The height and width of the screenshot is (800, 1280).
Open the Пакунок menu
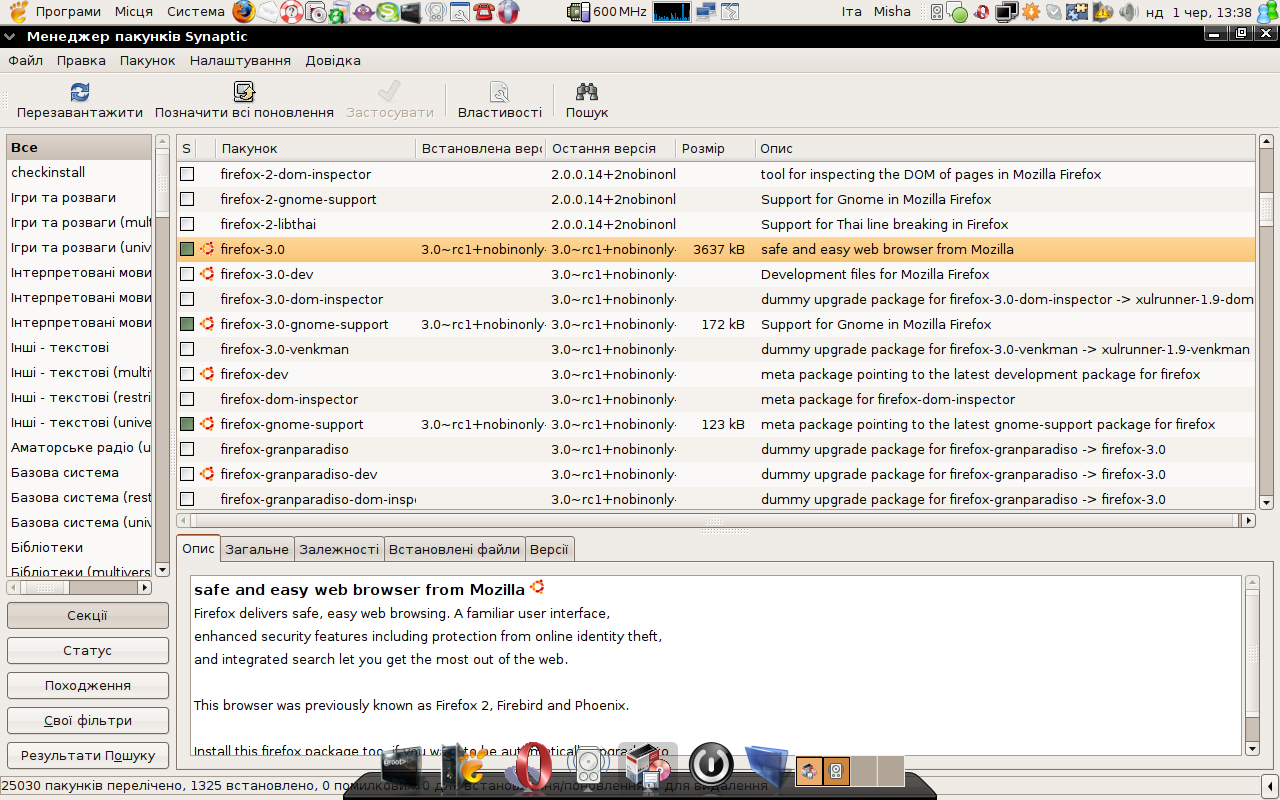point(147,61)
